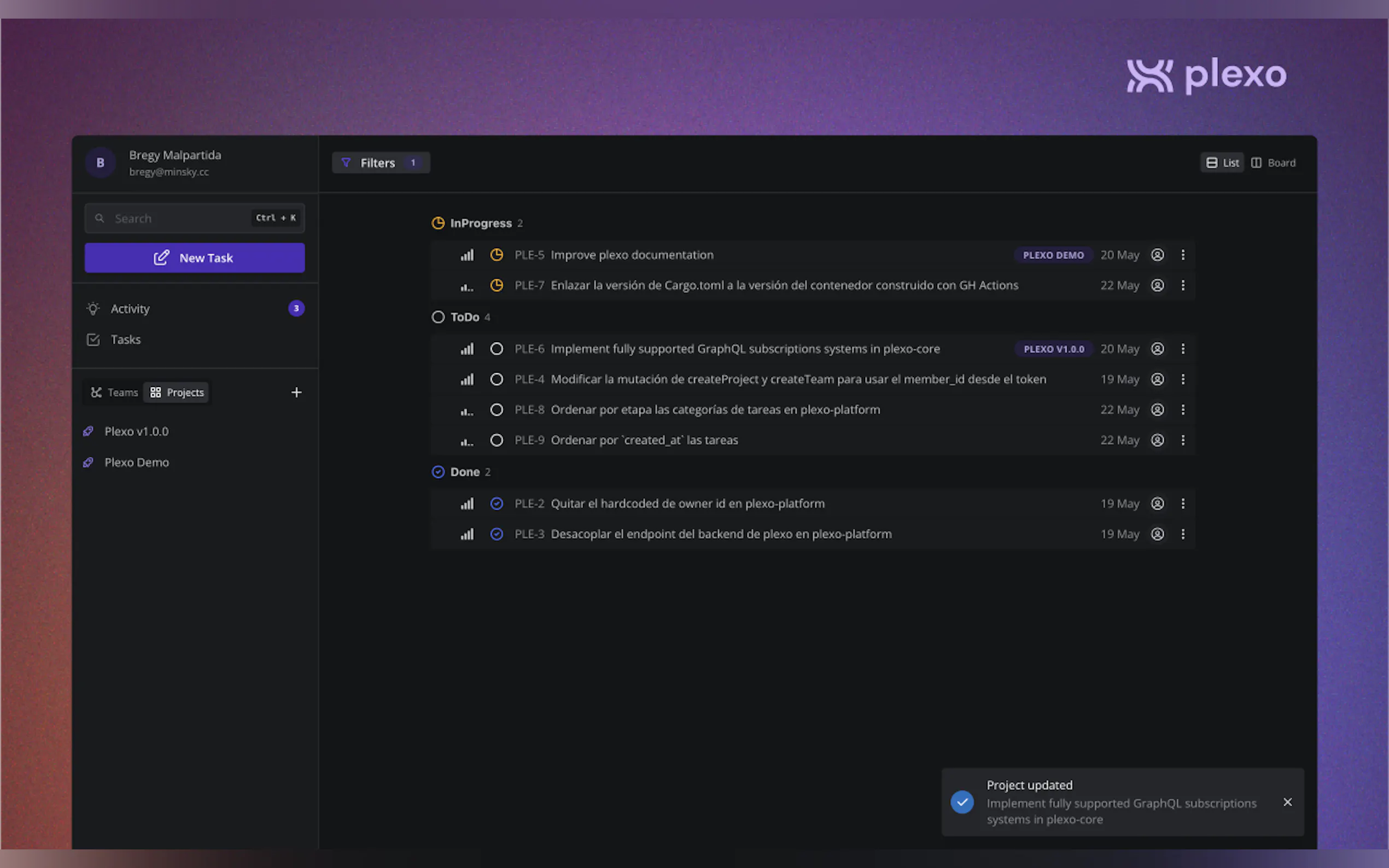The width and height of the screenshot is (1389, 868).
Task: Open Plexo Demo project in sidebar
Action: tap(137, 463)
